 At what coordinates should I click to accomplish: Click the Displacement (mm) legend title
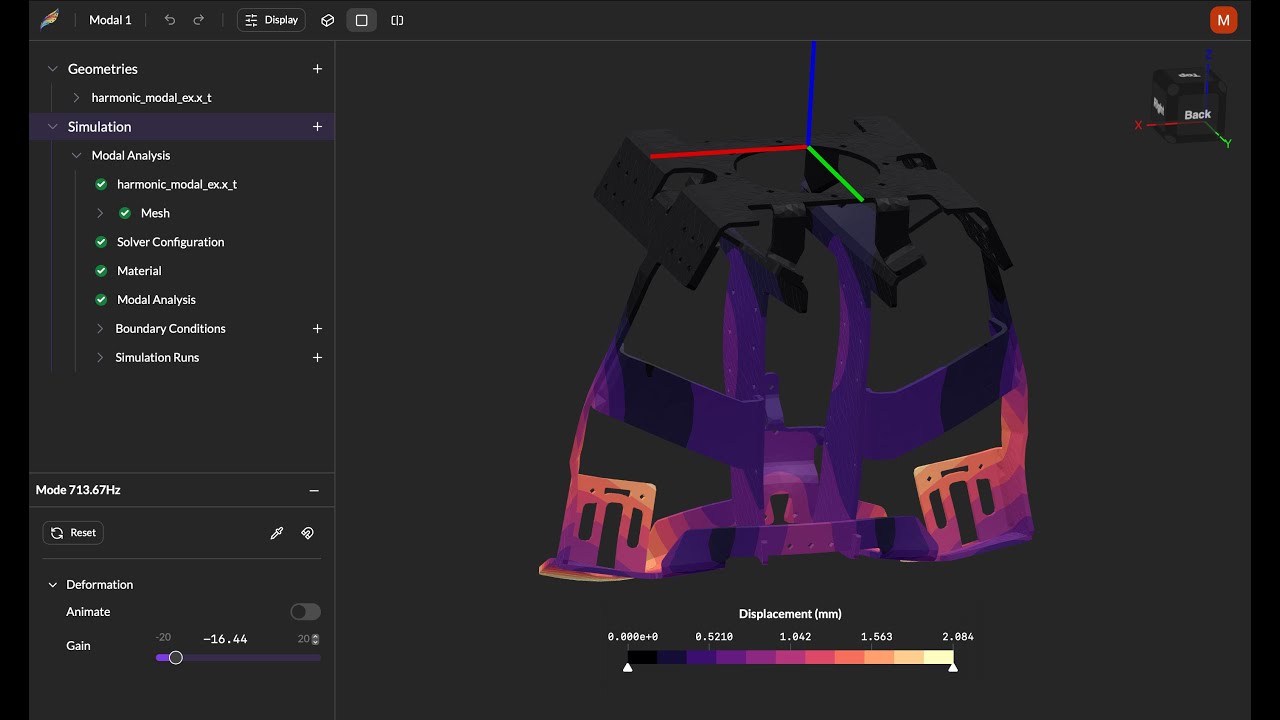point(790,614)
